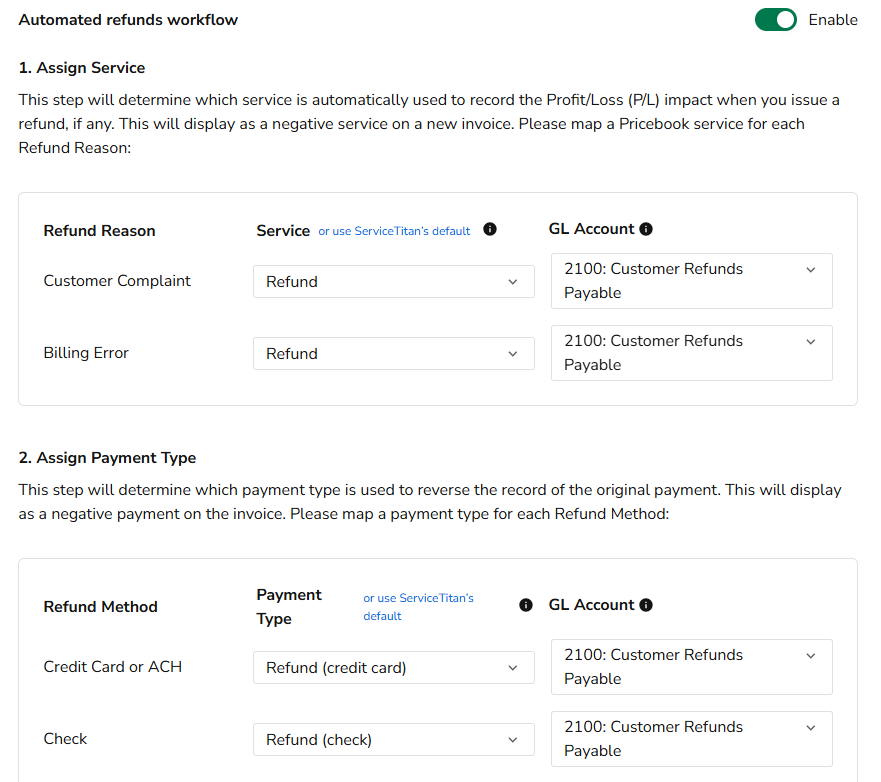
Task: Expand Check refund GL Account dropdown
Action: pos(691,739)
